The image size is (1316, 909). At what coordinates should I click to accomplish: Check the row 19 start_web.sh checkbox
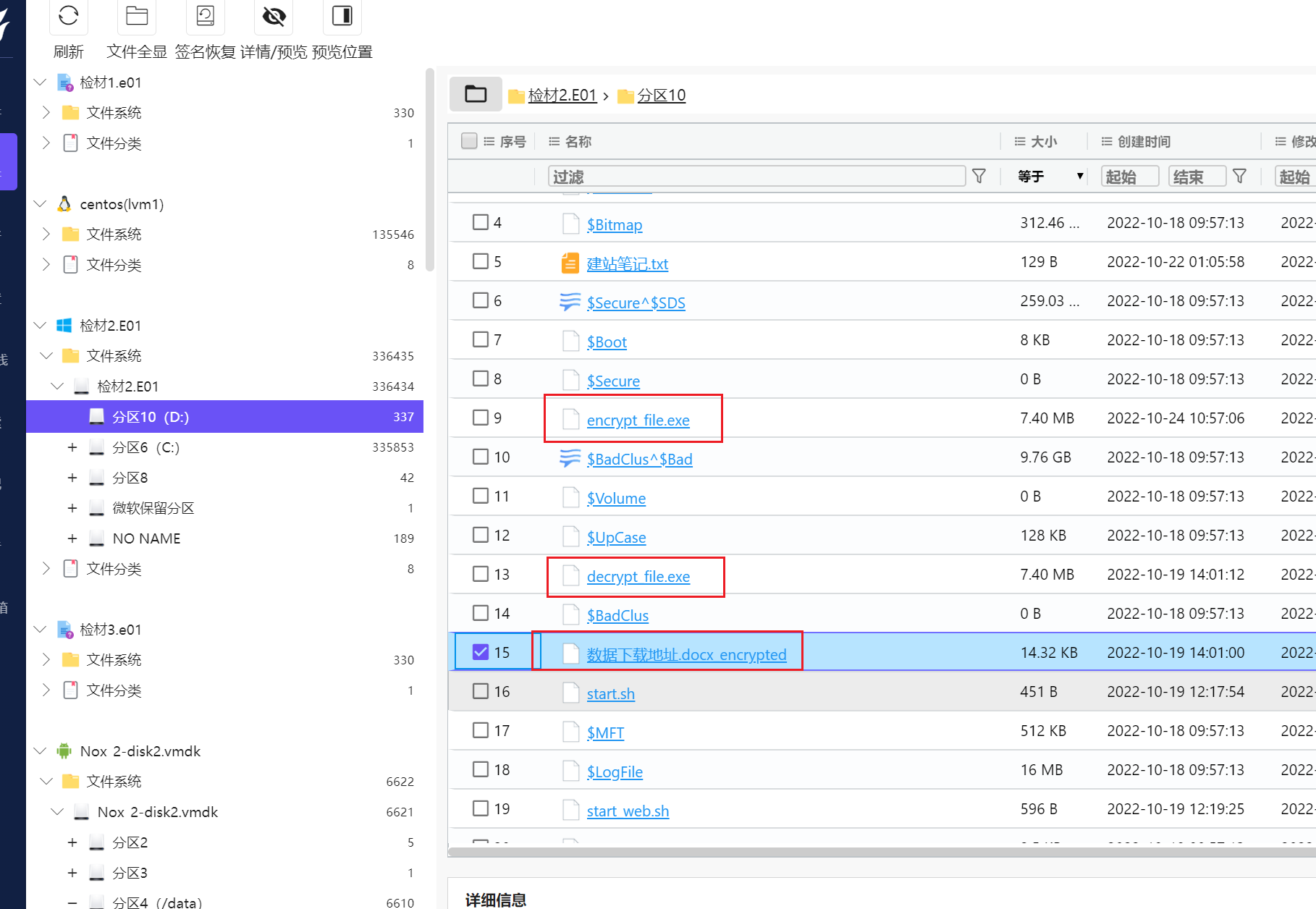(481, 808)
